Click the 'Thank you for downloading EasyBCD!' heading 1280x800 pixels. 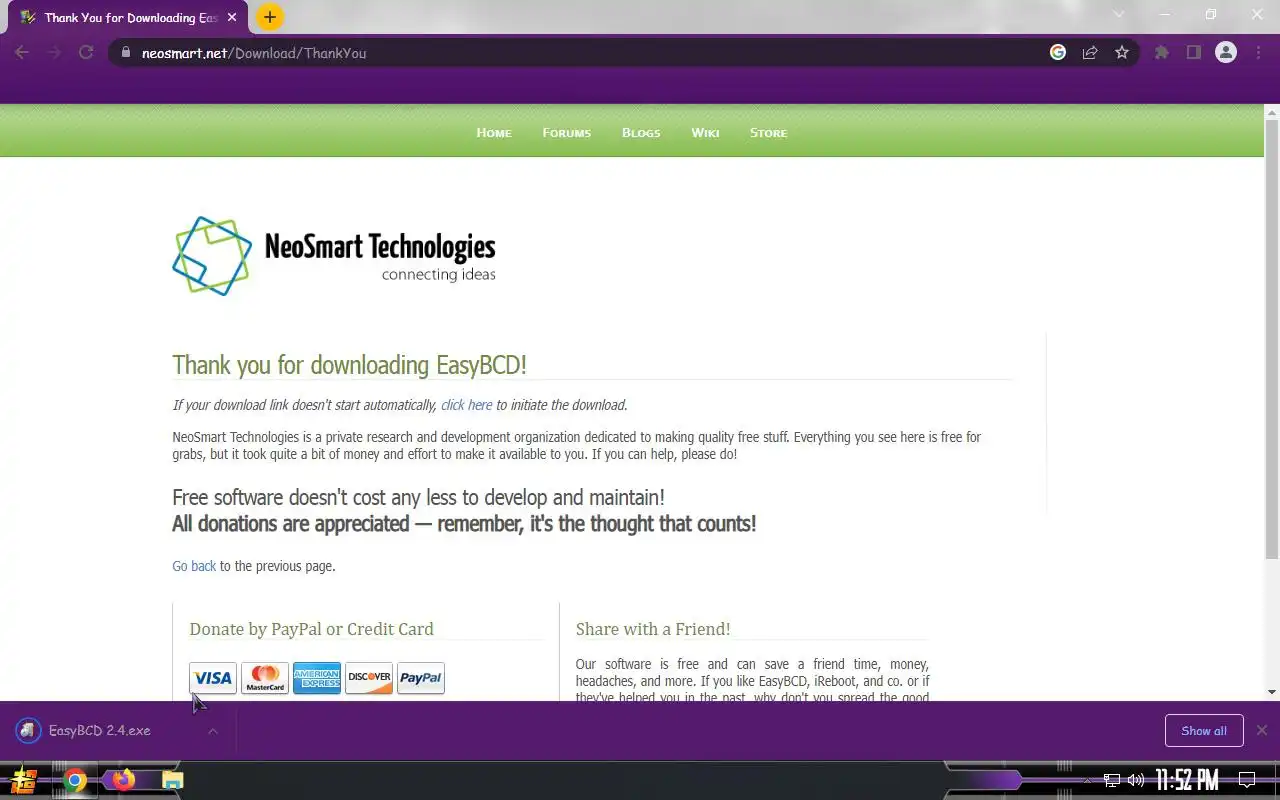(349, 365)
